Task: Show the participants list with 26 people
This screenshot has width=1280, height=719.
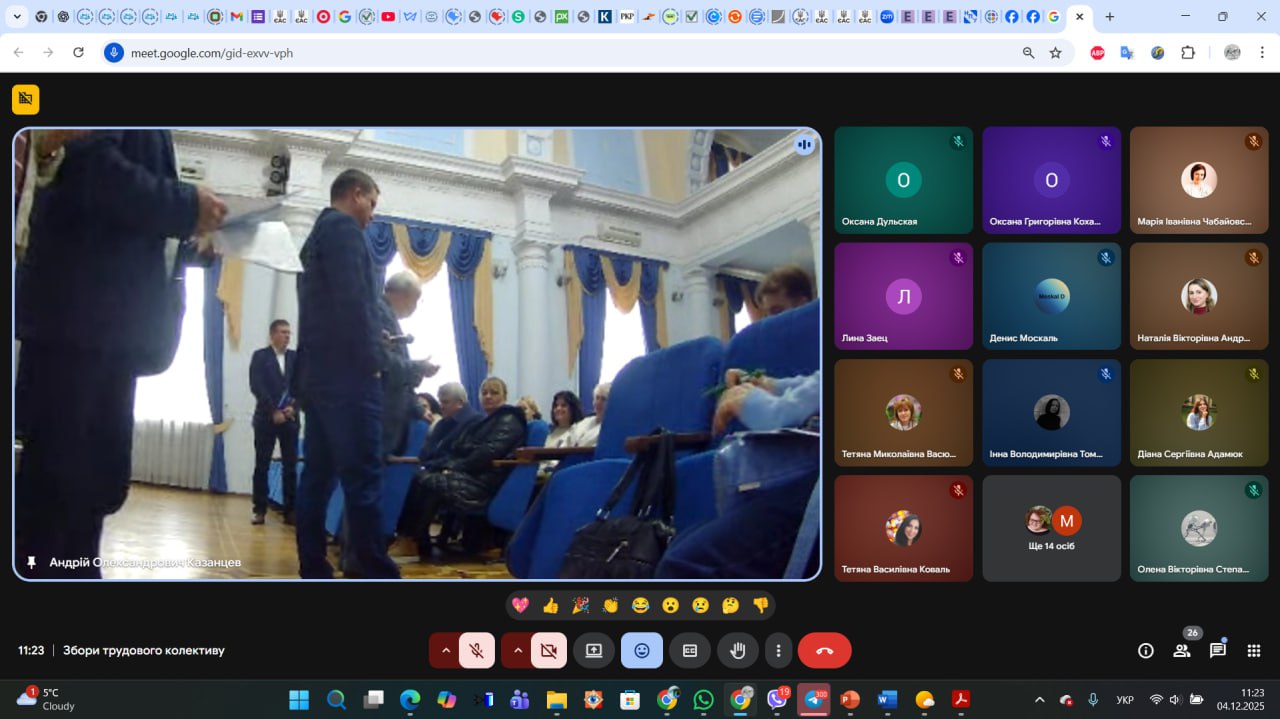Action: tap(1181, 650)
